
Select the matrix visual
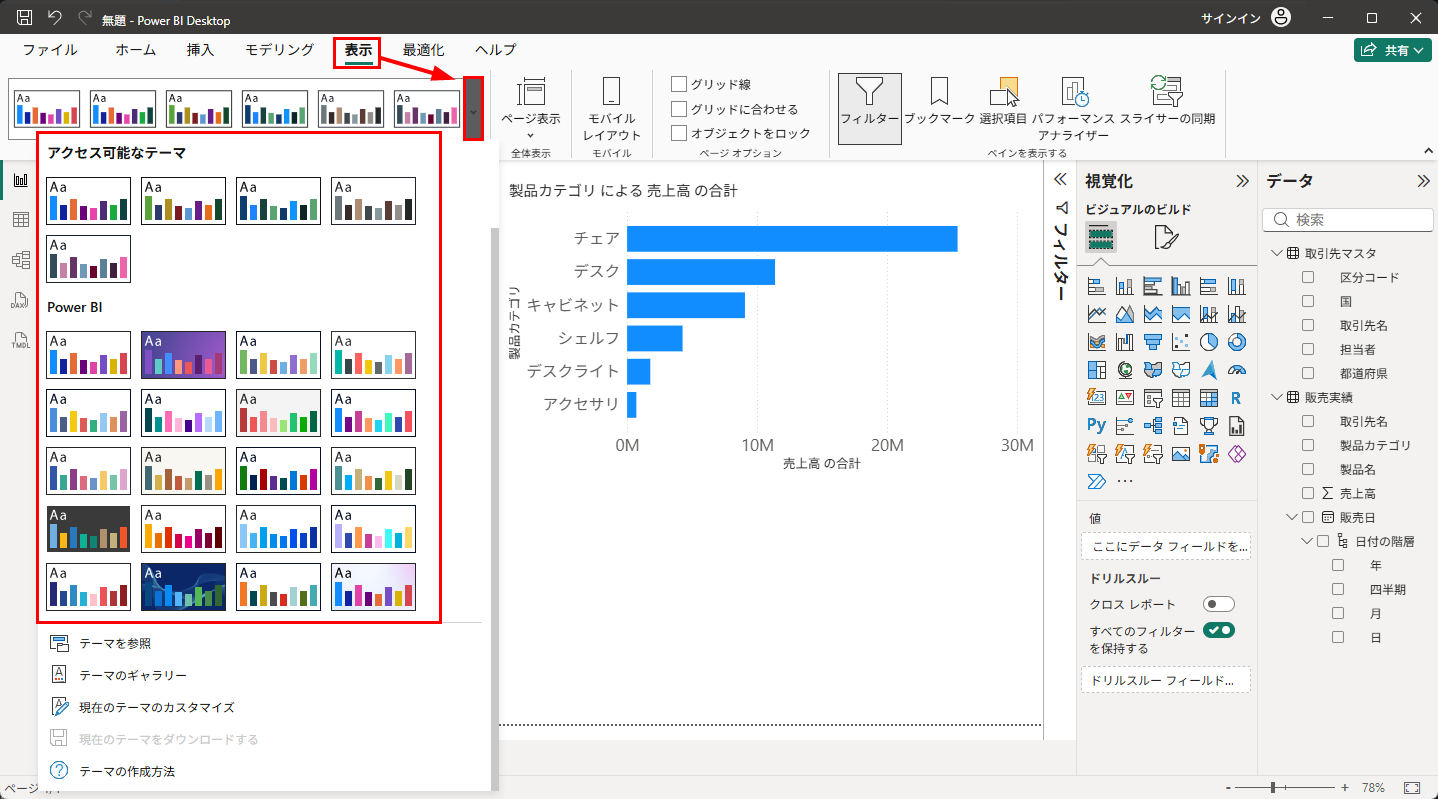coord(1208,398)
